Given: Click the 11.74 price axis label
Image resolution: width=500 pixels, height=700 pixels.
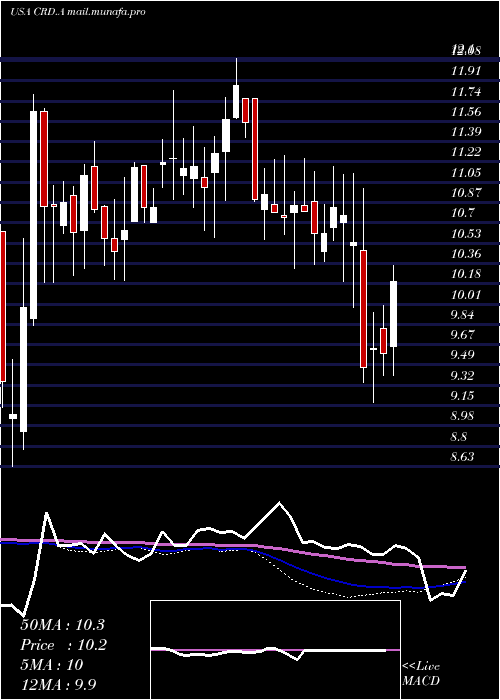Looking at the screenshot, I should click(x=466, y=92).
